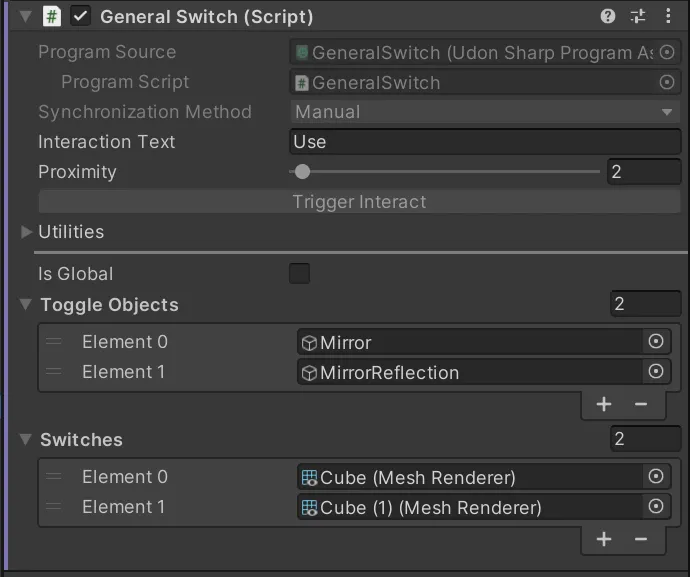
Task: Disable the General Switch script checkbox
Action: pyautogui.click(x=80, y=17)
